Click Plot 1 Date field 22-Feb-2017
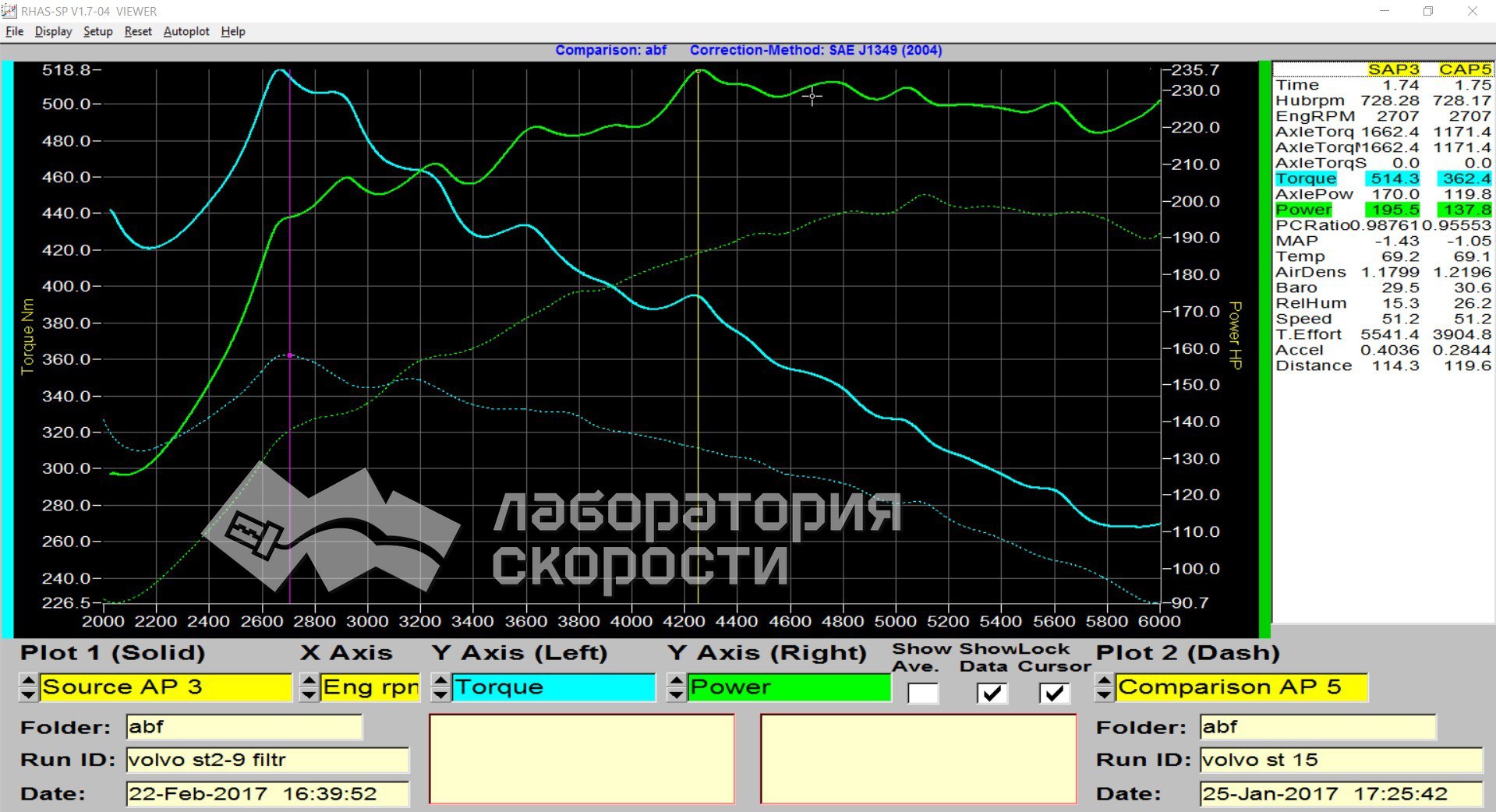This screenshot has width=1496, height=812. (267, 794)
